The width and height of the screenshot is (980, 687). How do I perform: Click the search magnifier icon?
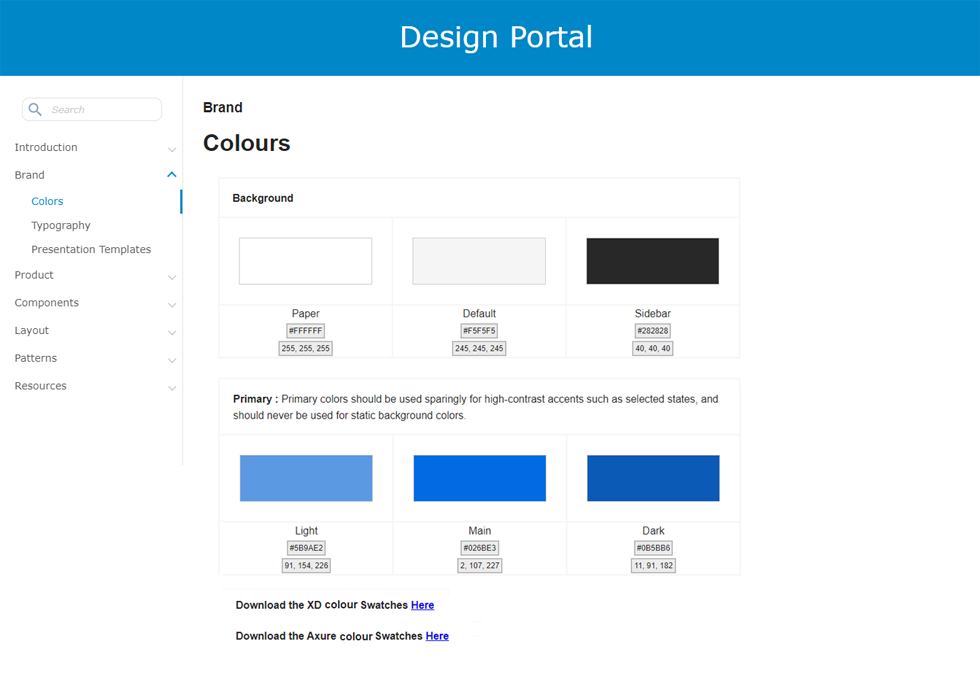coord(35,110)
